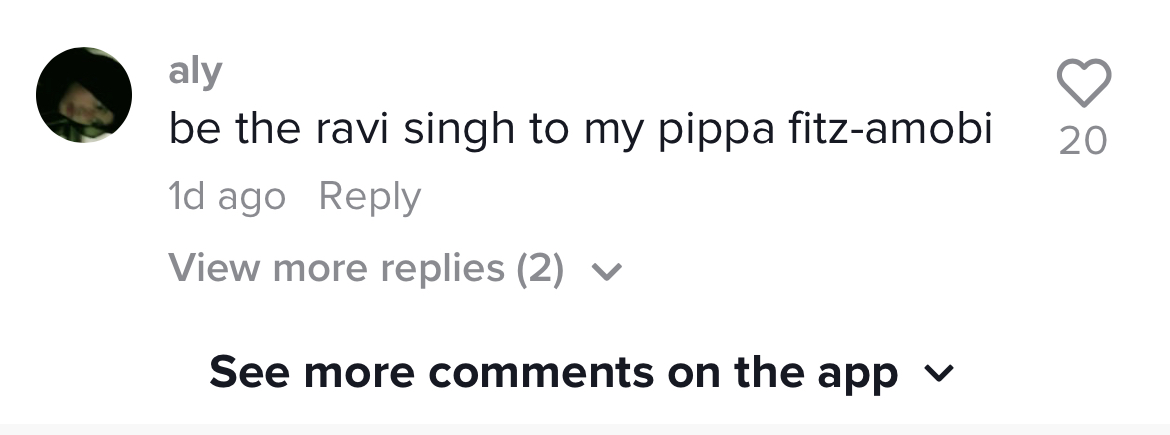
Task: Click the chevron beside View more replies
Action: [607, 272]
